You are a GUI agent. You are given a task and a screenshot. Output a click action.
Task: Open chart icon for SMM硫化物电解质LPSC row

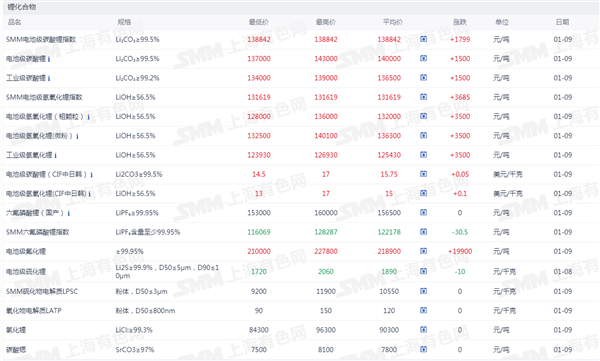point(423,291)
